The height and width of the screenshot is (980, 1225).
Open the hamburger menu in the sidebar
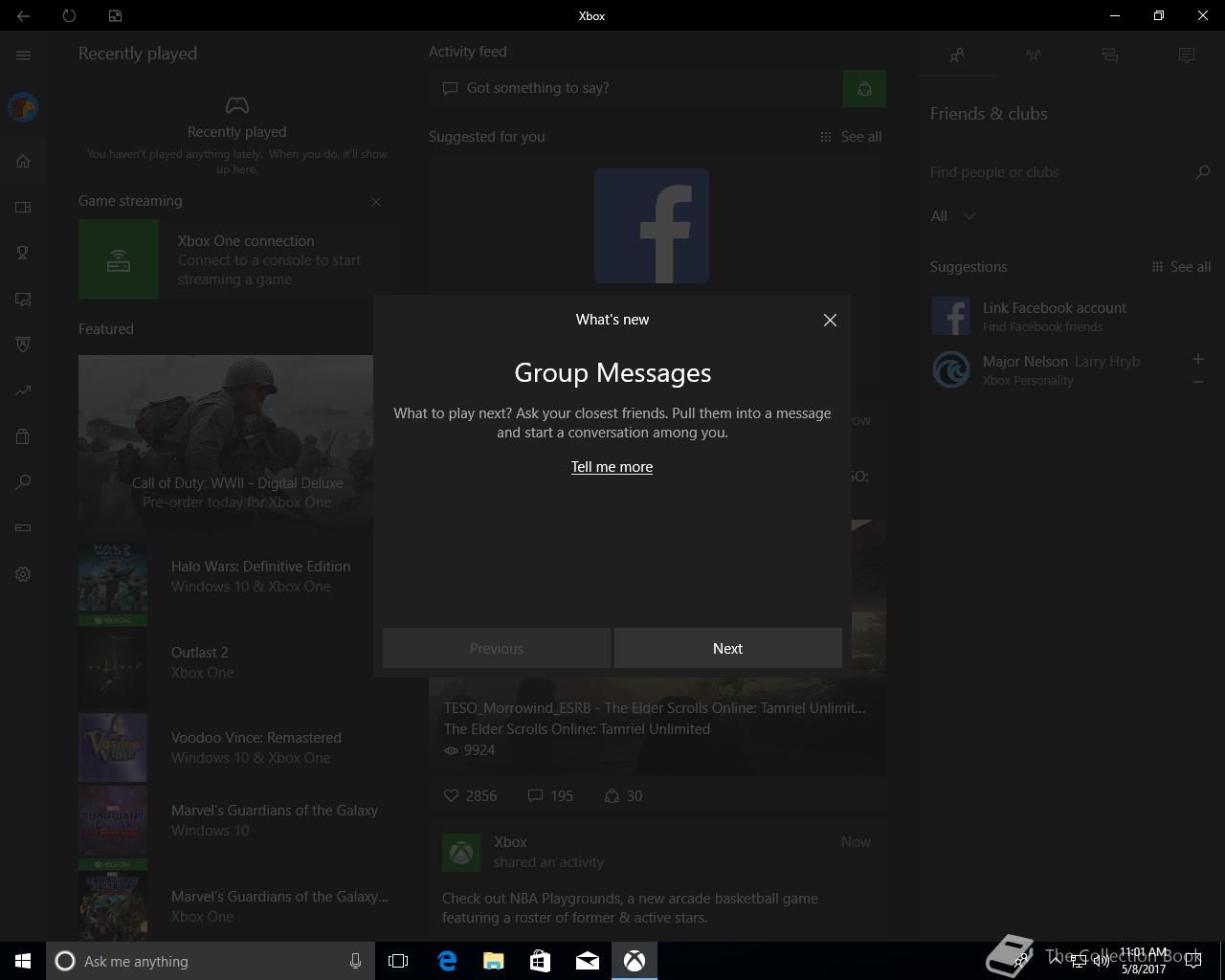coord(23,56)
